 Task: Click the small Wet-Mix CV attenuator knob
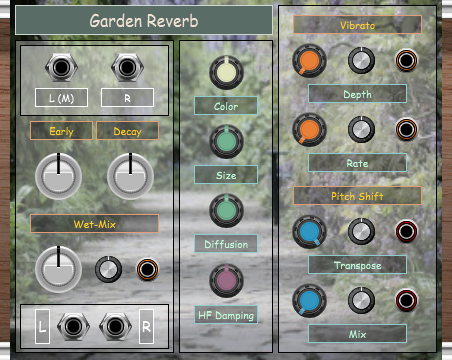pyautogui.click(x=108, y=269)
